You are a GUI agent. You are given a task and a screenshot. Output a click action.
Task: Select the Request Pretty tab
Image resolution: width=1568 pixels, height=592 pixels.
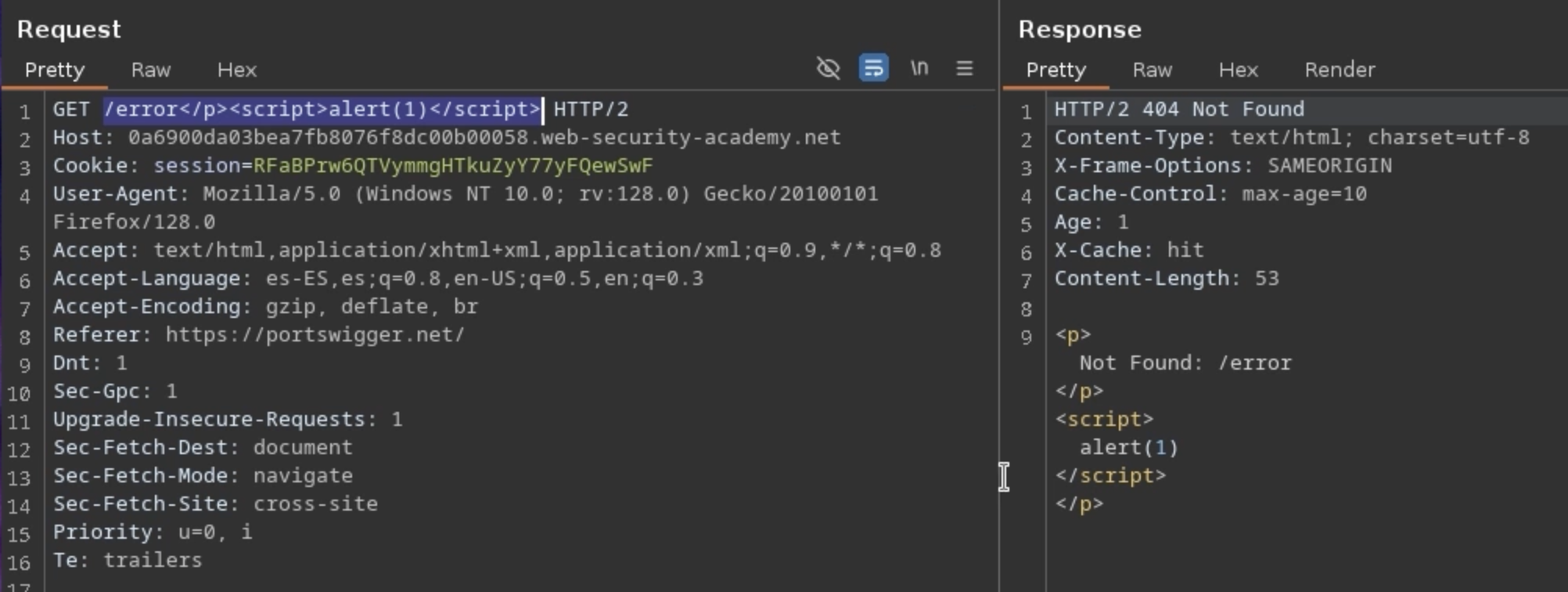55,70
